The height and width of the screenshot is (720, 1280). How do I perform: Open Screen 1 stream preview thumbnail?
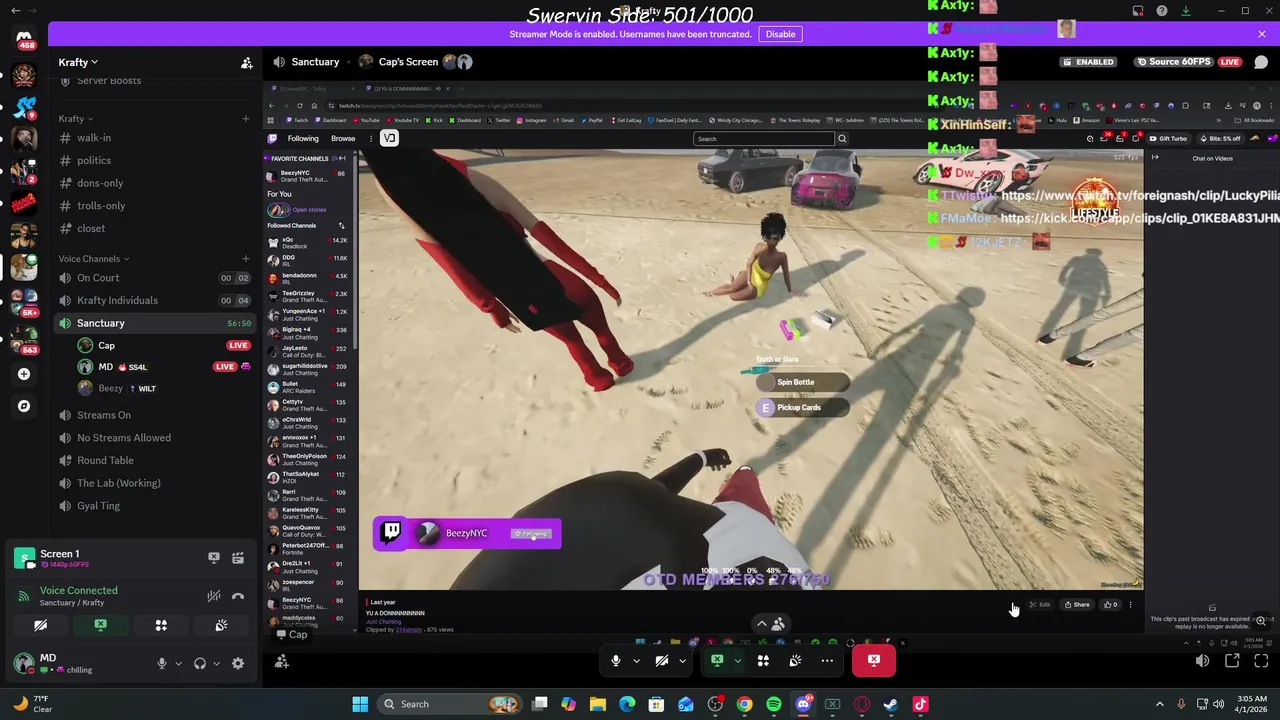pos(24,558)
